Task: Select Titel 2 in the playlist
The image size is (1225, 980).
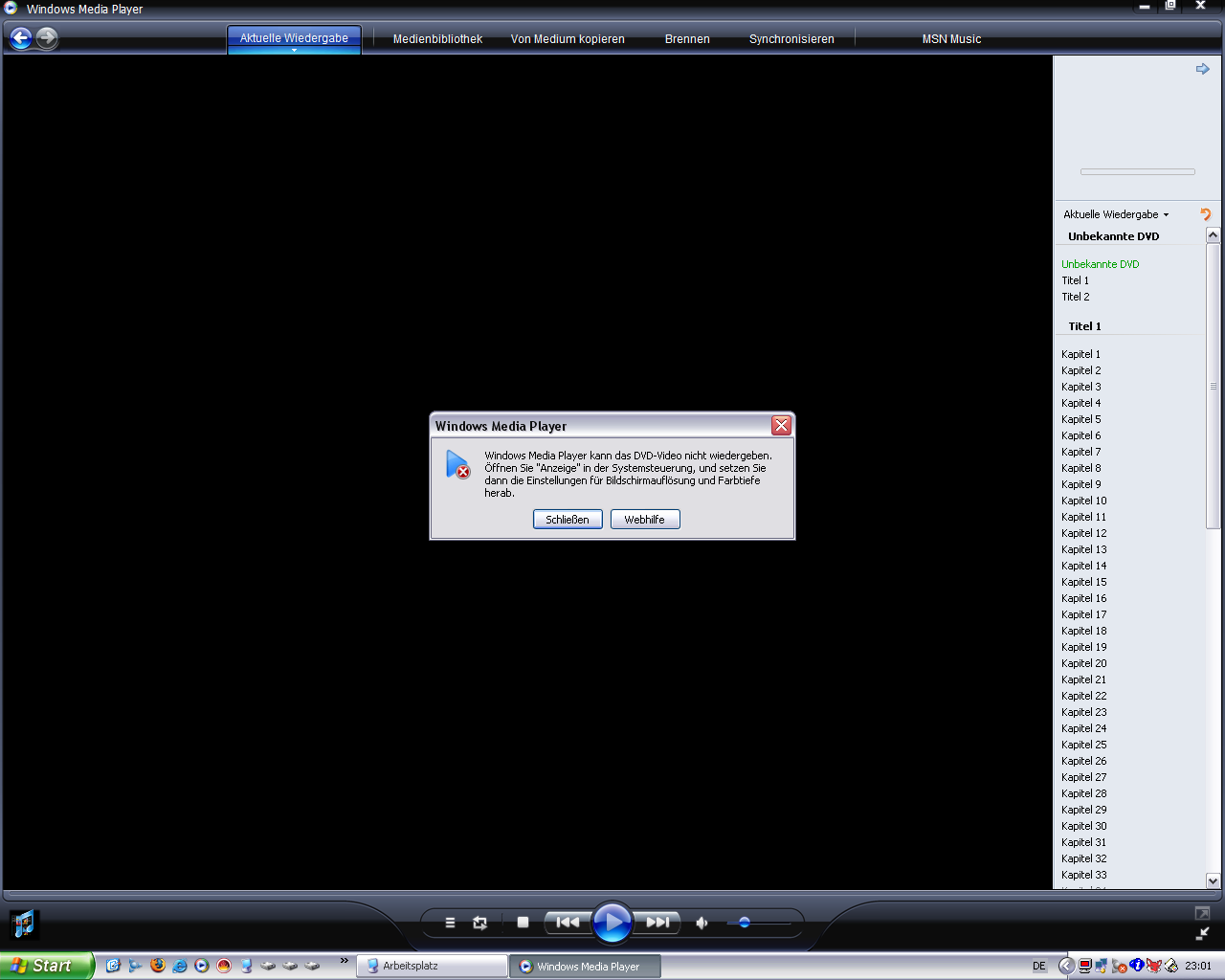Action: 1075,297
